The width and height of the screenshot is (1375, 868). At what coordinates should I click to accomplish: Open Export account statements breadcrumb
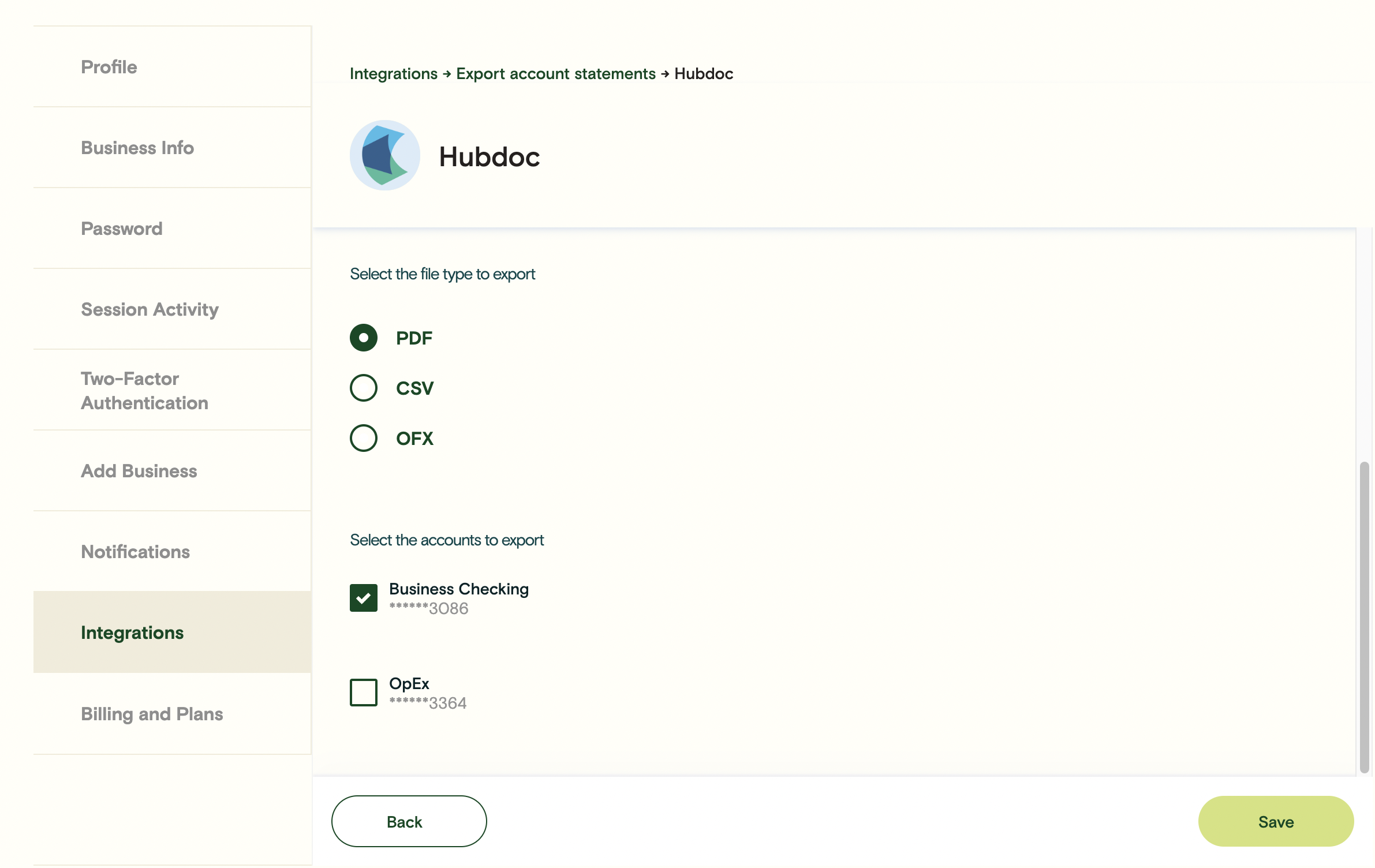[555, 74]
